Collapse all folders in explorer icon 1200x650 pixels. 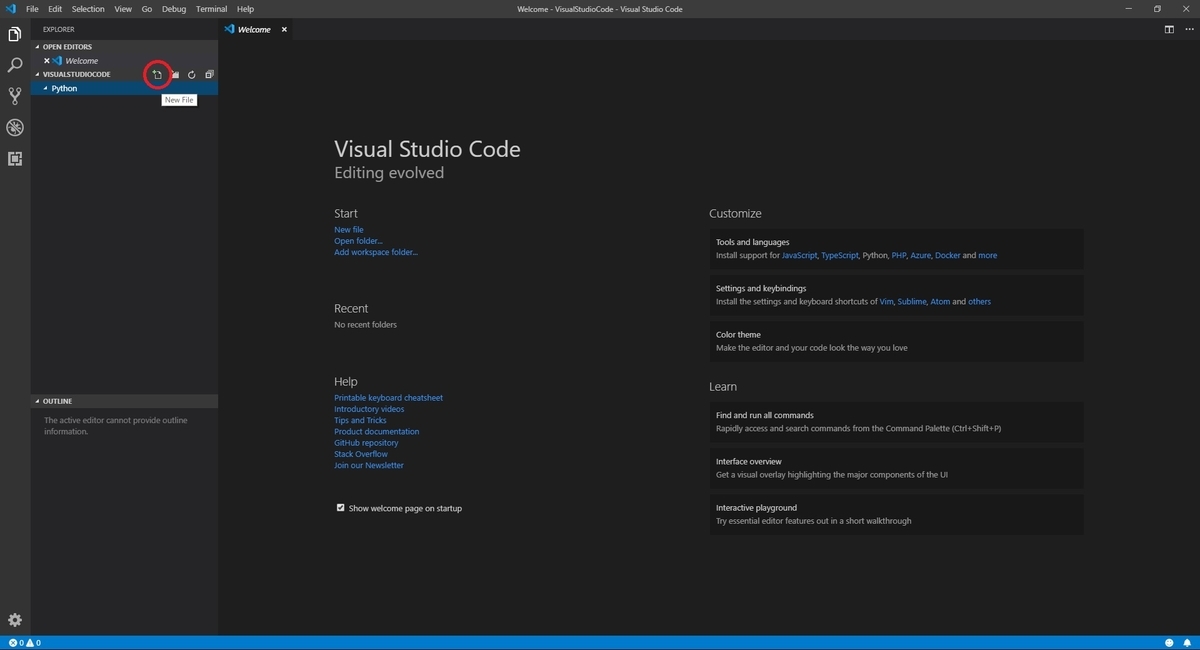(x=209, y=75)
